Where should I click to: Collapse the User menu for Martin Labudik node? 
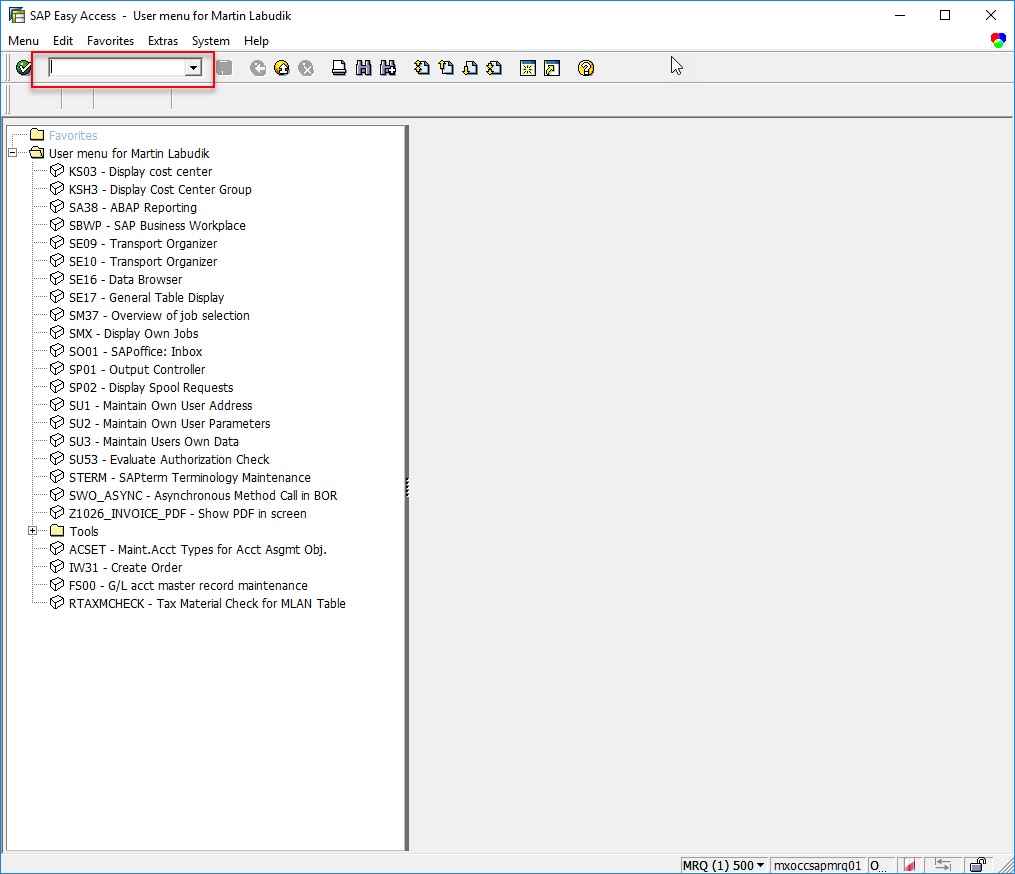(12, 153)
